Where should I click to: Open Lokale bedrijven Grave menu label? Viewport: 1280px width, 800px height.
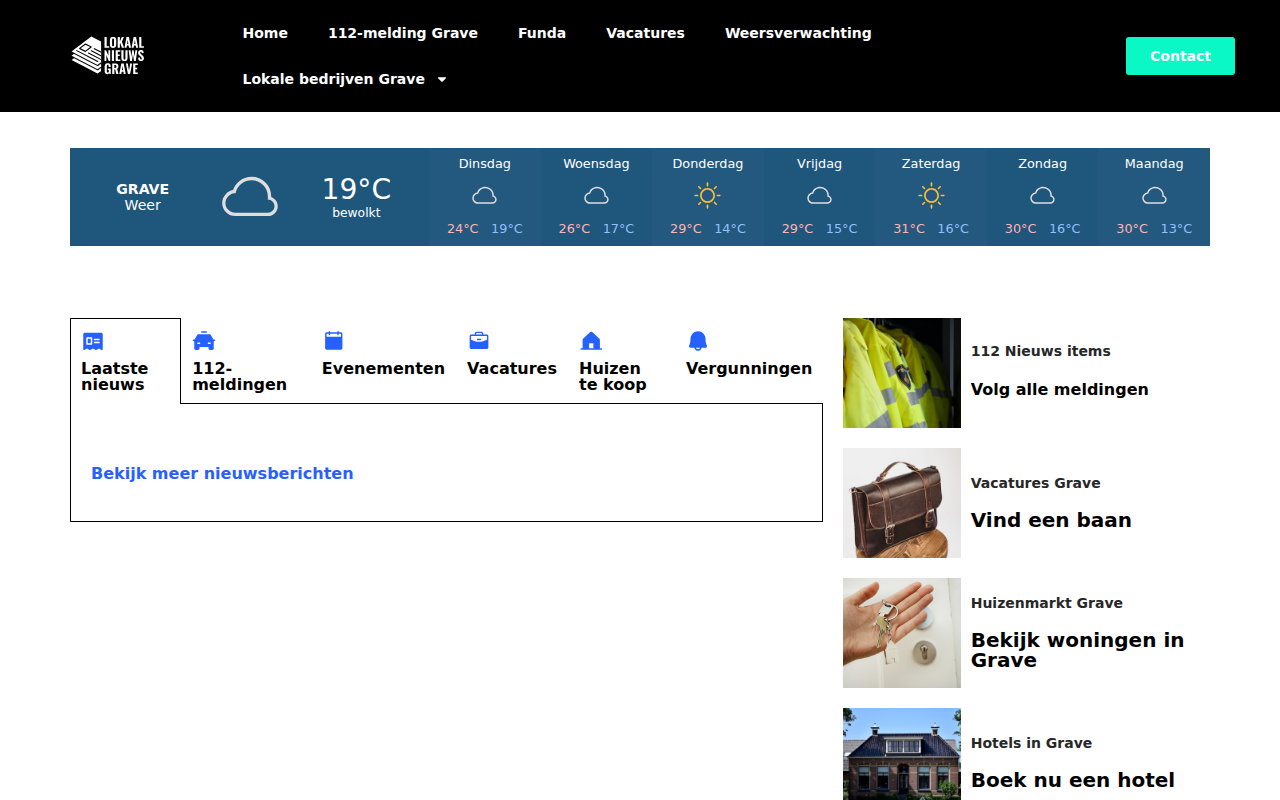coord(334,79)
